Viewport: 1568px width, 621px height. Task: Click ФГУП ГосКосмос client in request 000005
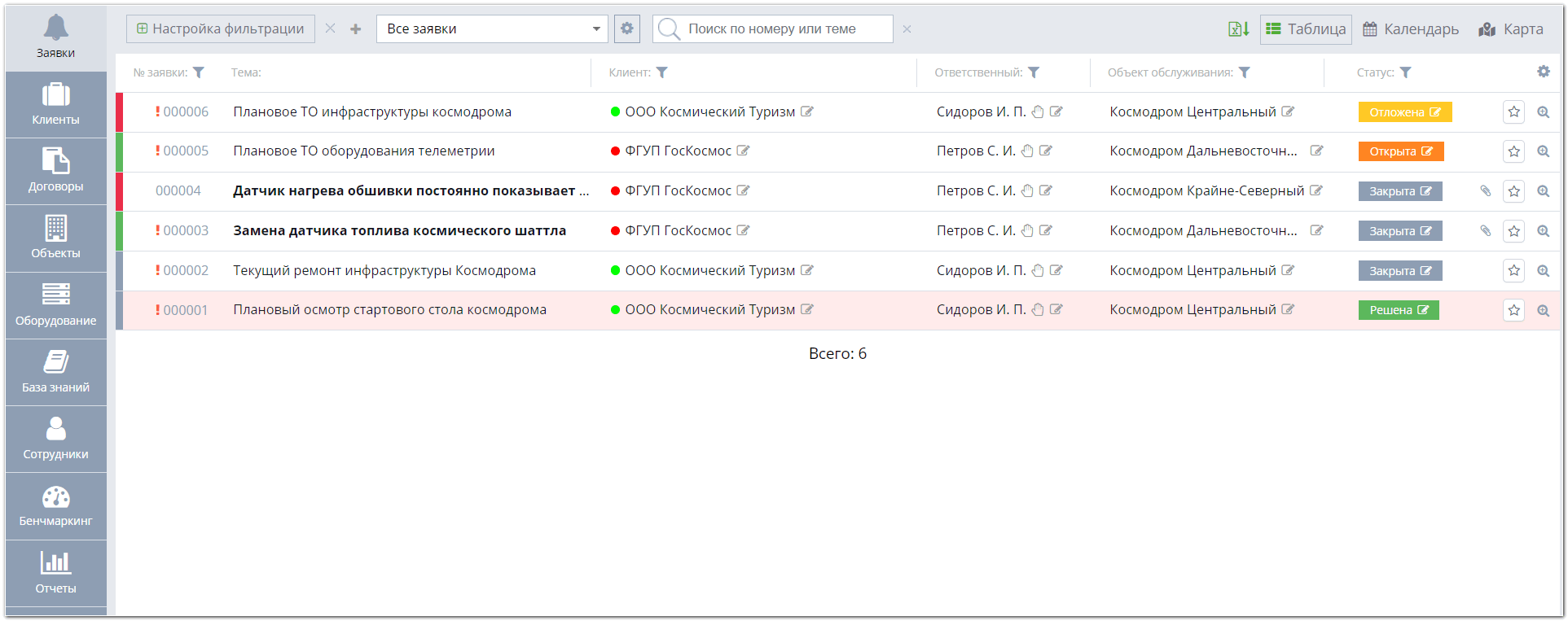coord(678,151)
